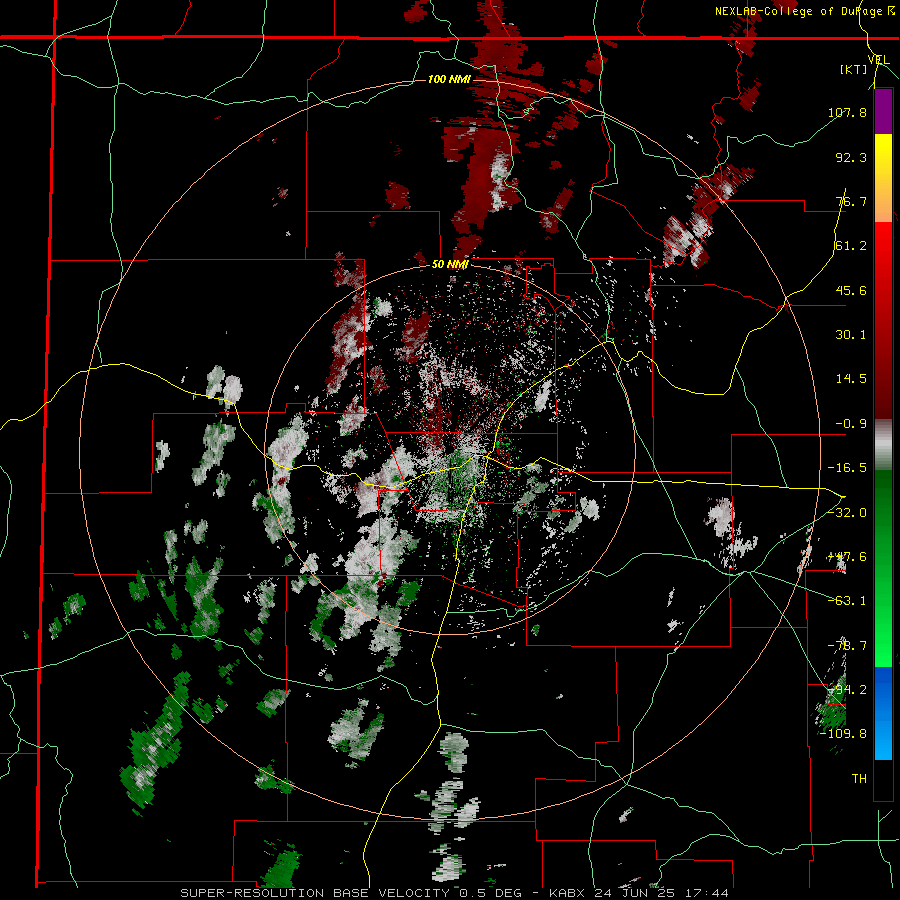
Task: Select the -16.5 scale value
Action: [x=847, y=468]
